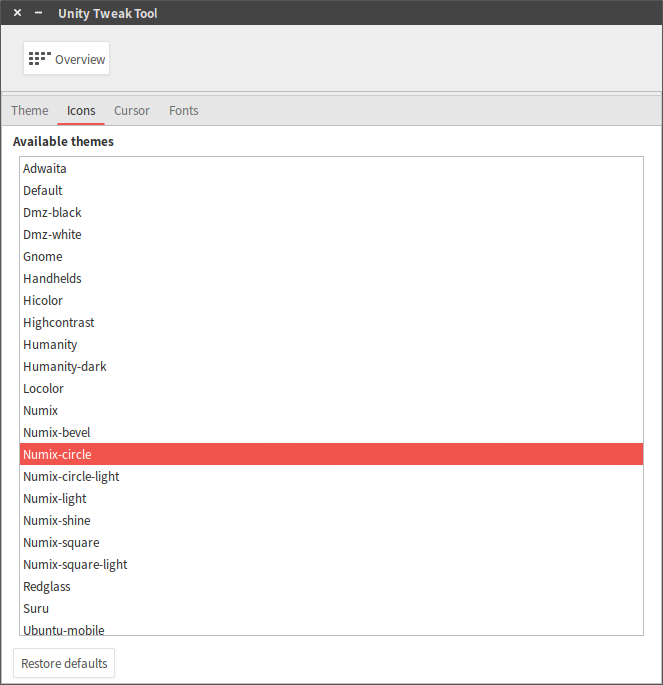663x685 pixels.
Task: Pick the Dmz-white theme row
Action: 332,235
